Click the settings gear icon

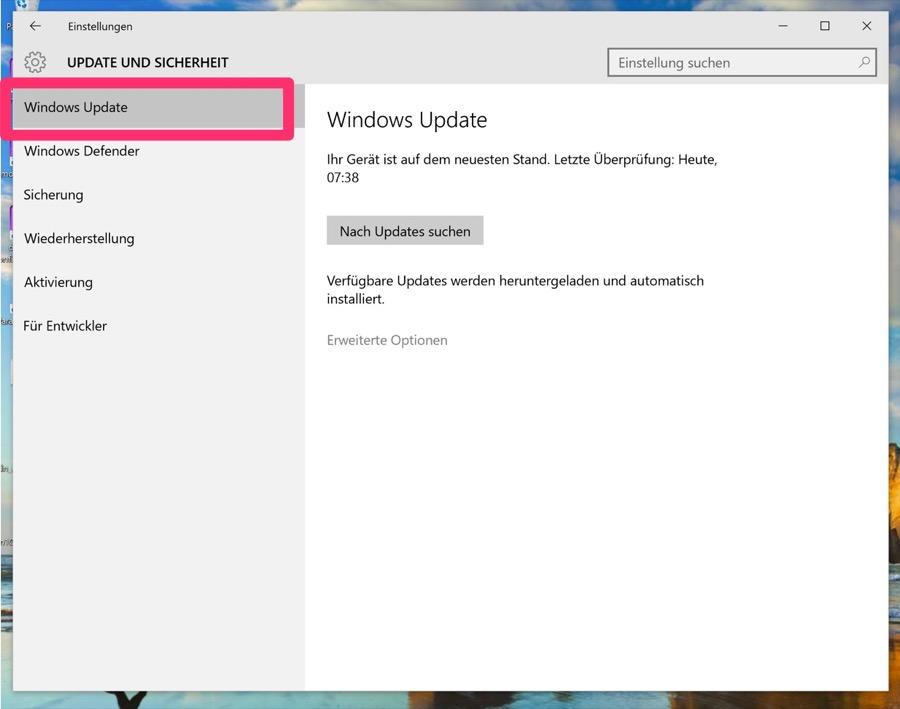[35, 62]
